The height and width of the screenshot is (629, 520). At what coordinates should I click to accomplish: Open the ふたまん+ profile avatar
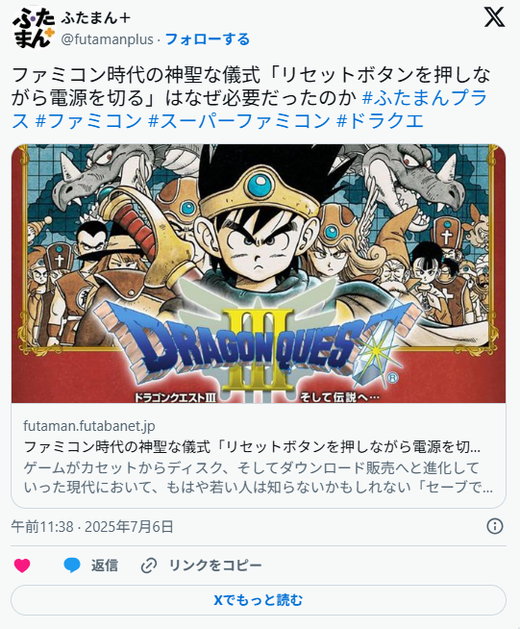coord(33,28)
